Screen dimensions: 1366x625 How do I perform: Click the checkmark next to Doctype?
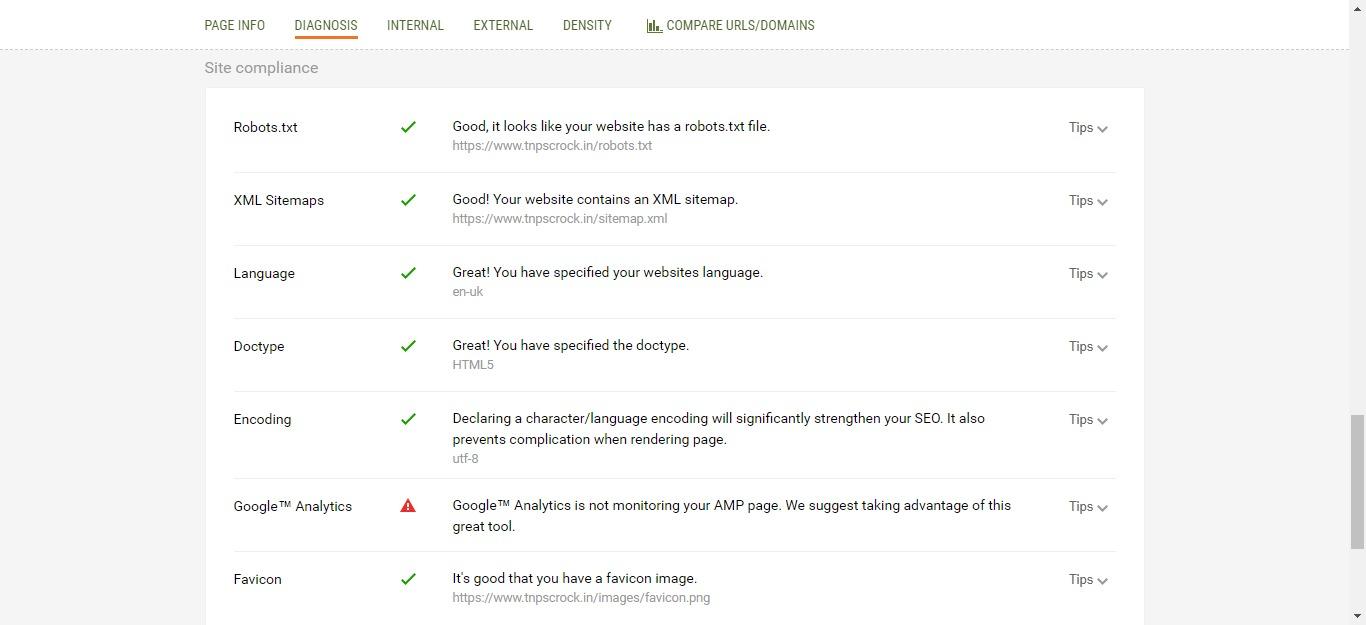coord(408,346)
